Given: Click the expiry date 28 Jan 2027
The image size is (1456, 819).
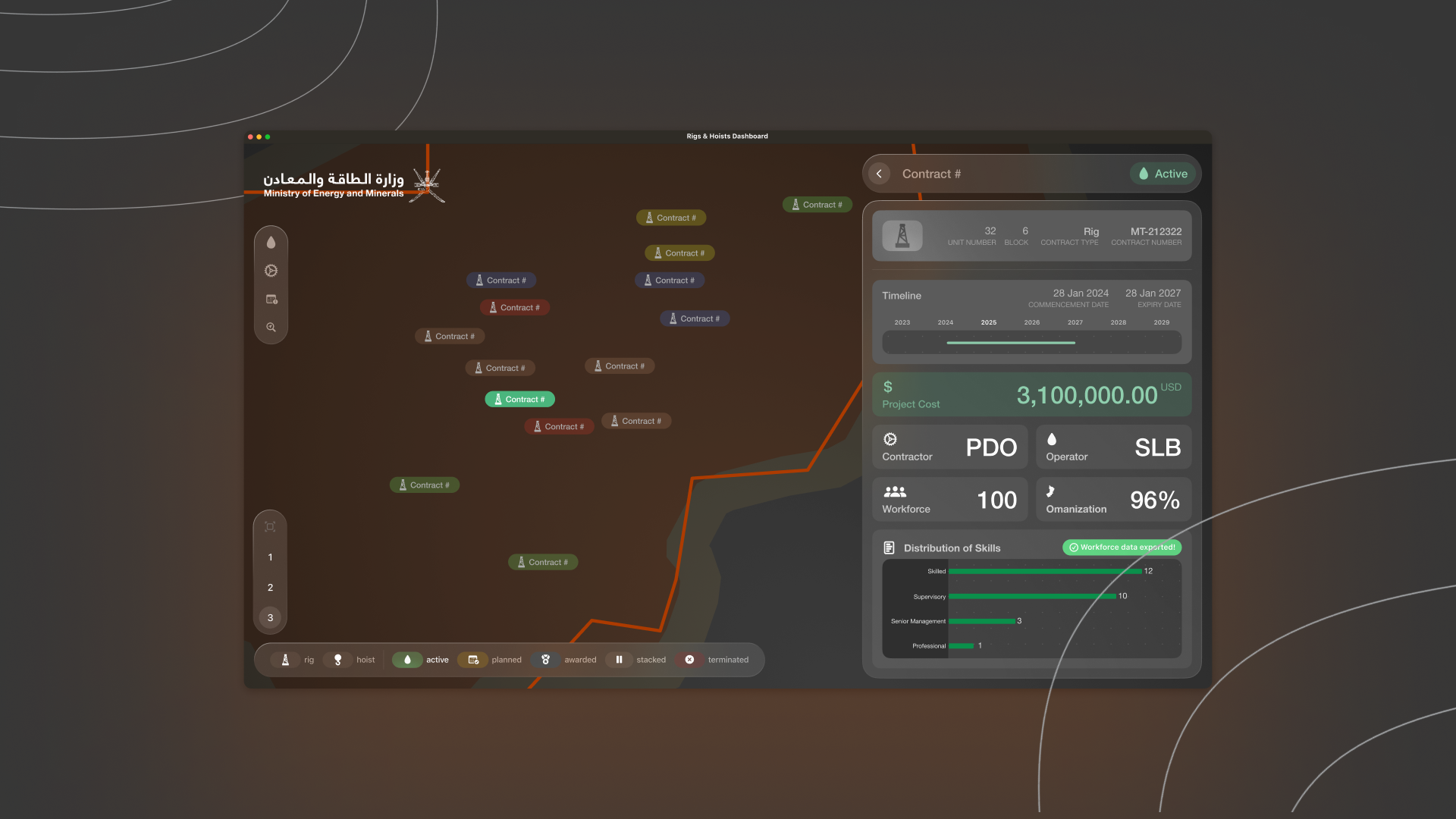Looking at the screenshot, I should (x=1153, y=293).
